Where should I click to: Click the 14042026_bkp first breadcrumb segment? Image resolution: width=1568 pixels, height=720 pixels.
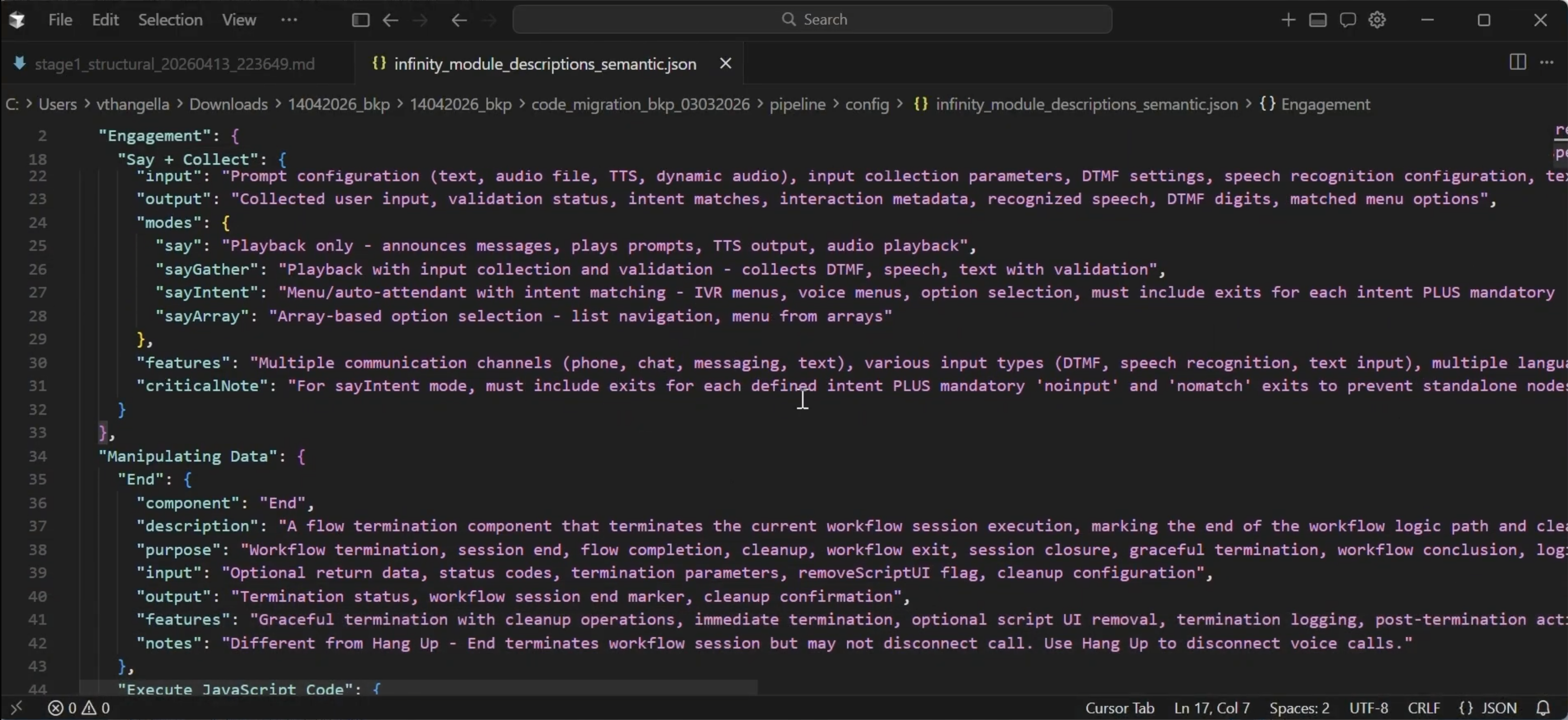(x=338, y=104)
